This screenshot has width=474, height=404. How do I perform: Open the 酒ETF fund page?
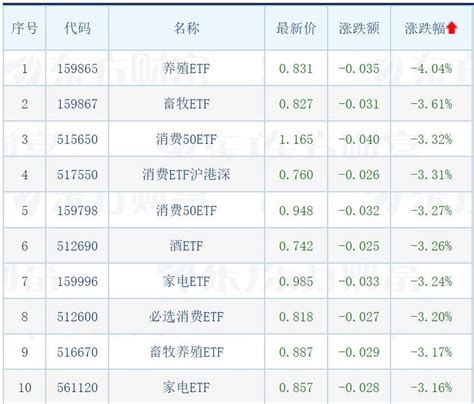point(186,246)
